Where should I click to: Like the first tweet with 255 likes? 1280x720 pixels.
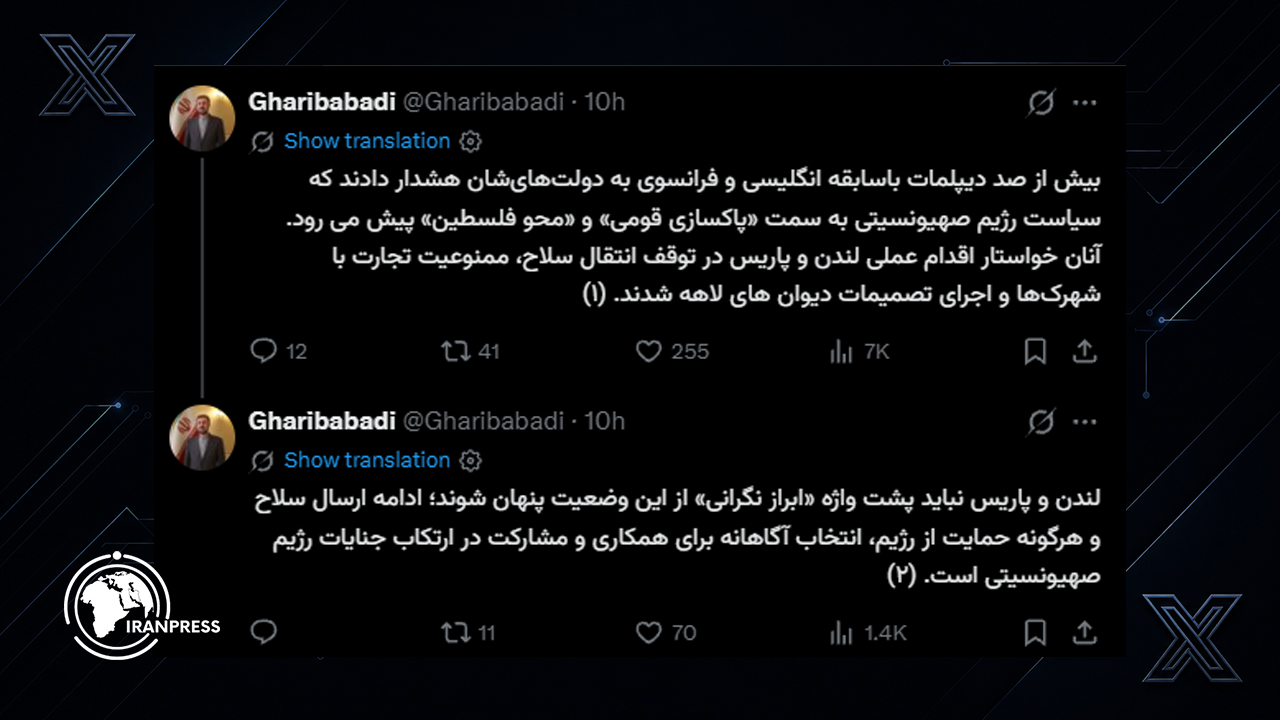[649, 351]
